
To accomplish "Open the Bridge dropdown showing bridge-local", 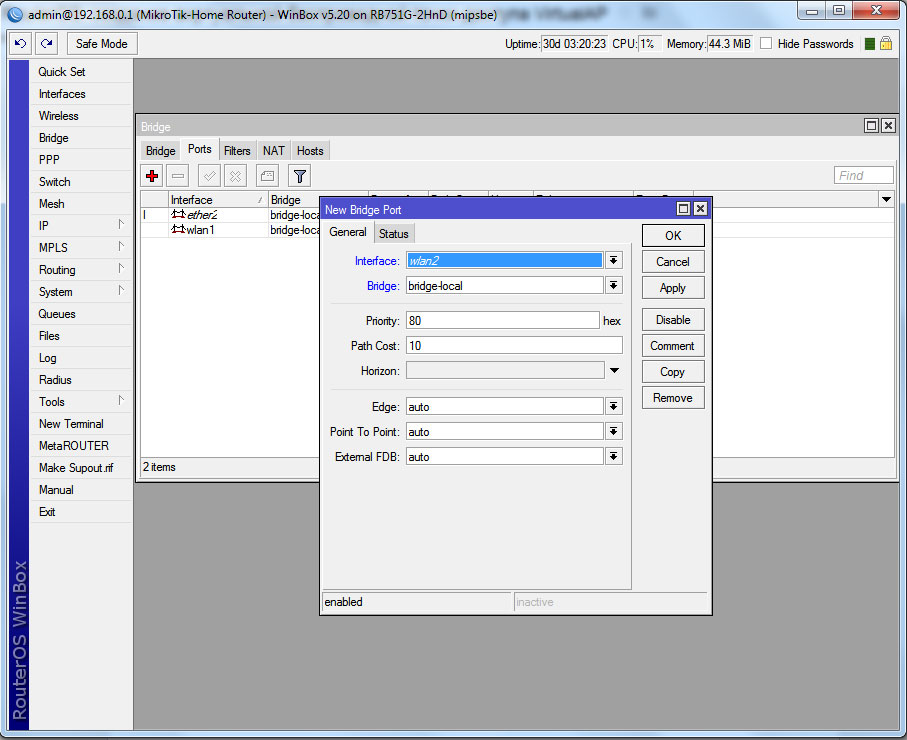I will [x=614, y=286].
